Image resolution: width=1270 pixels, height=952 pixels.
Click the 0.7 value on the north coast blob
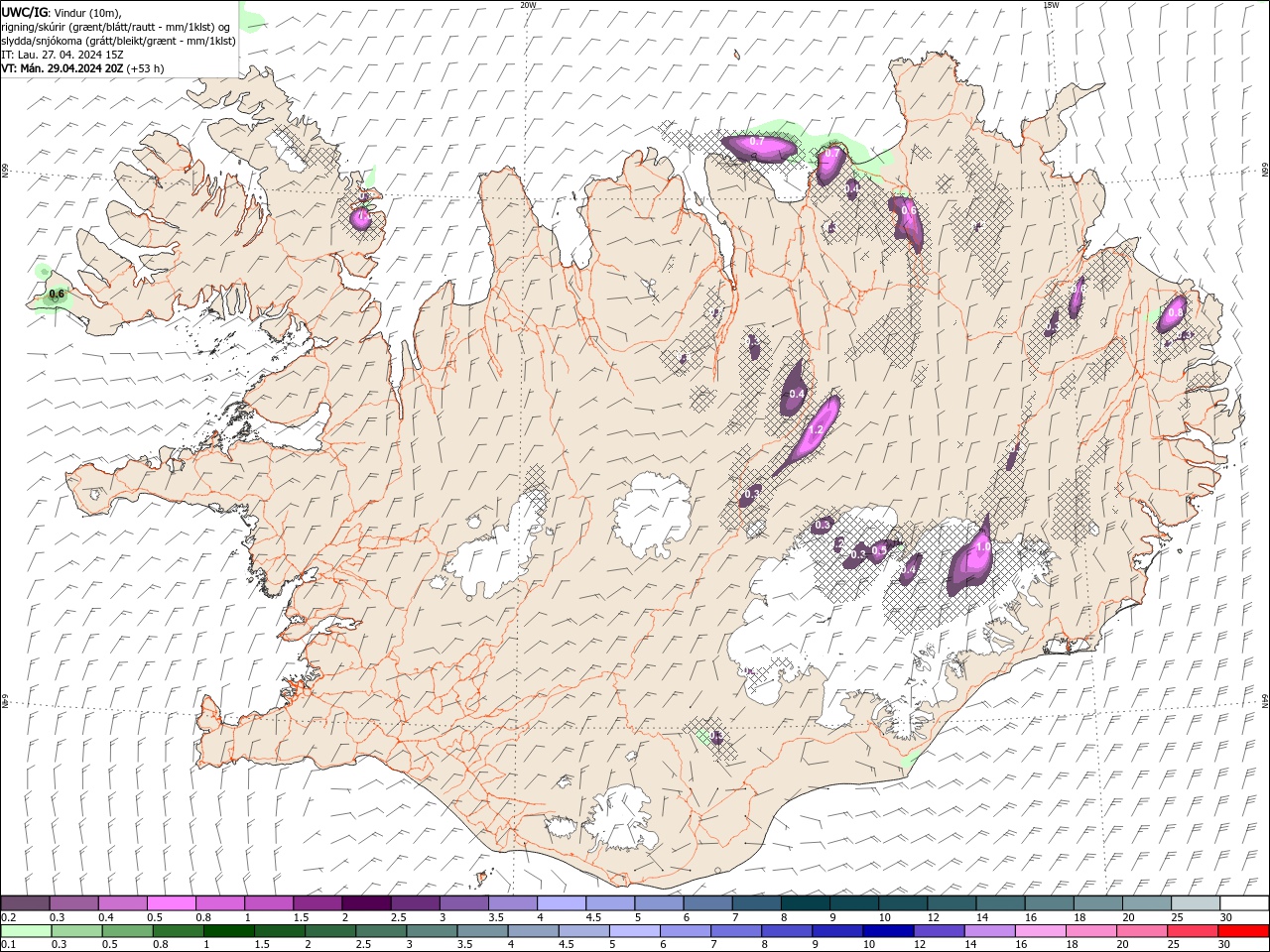756,142
